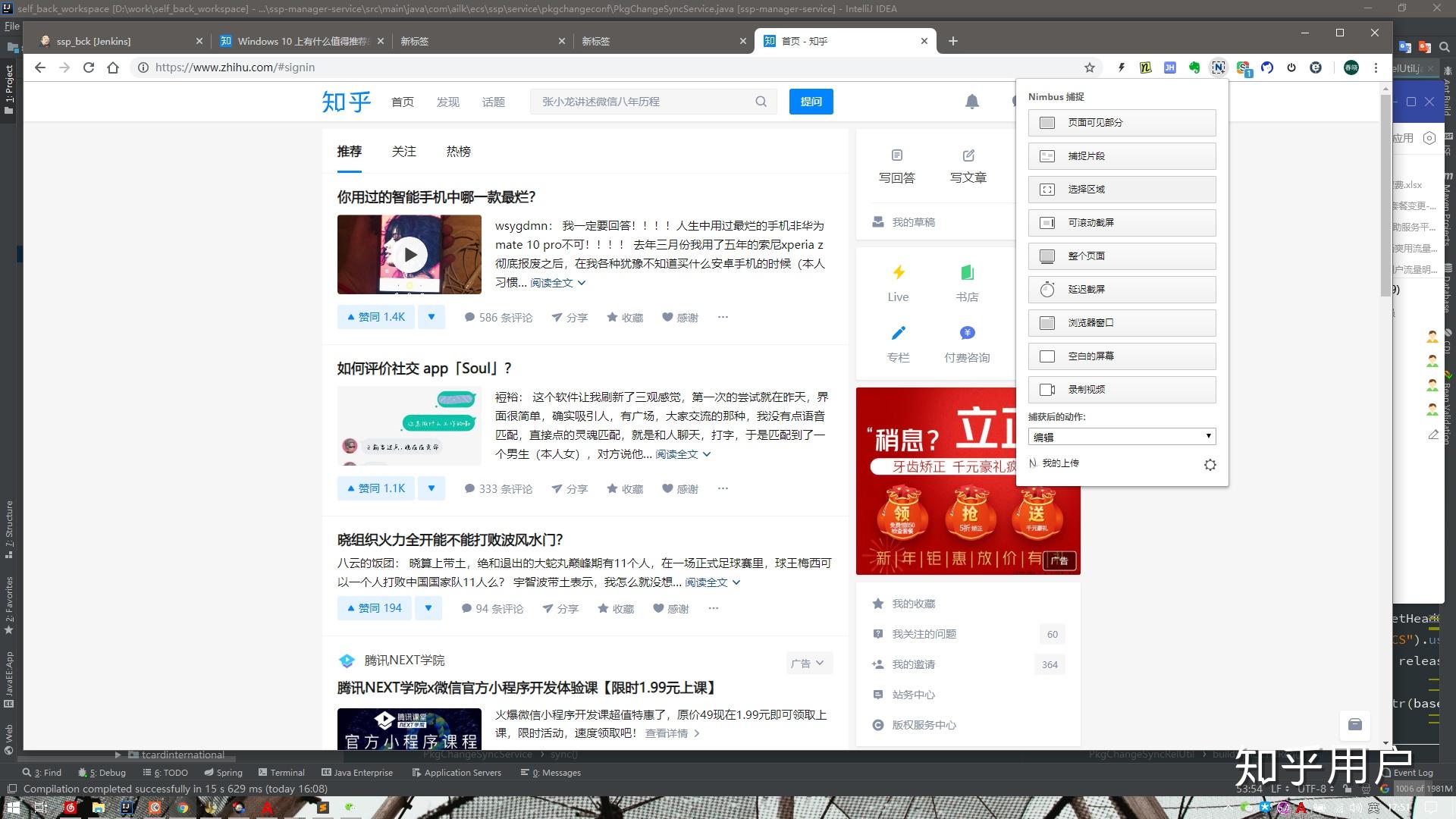The width and height of the screenshot is (1456, 819).
Task: Go to the browser home page
Action: (x=113, y=67)
